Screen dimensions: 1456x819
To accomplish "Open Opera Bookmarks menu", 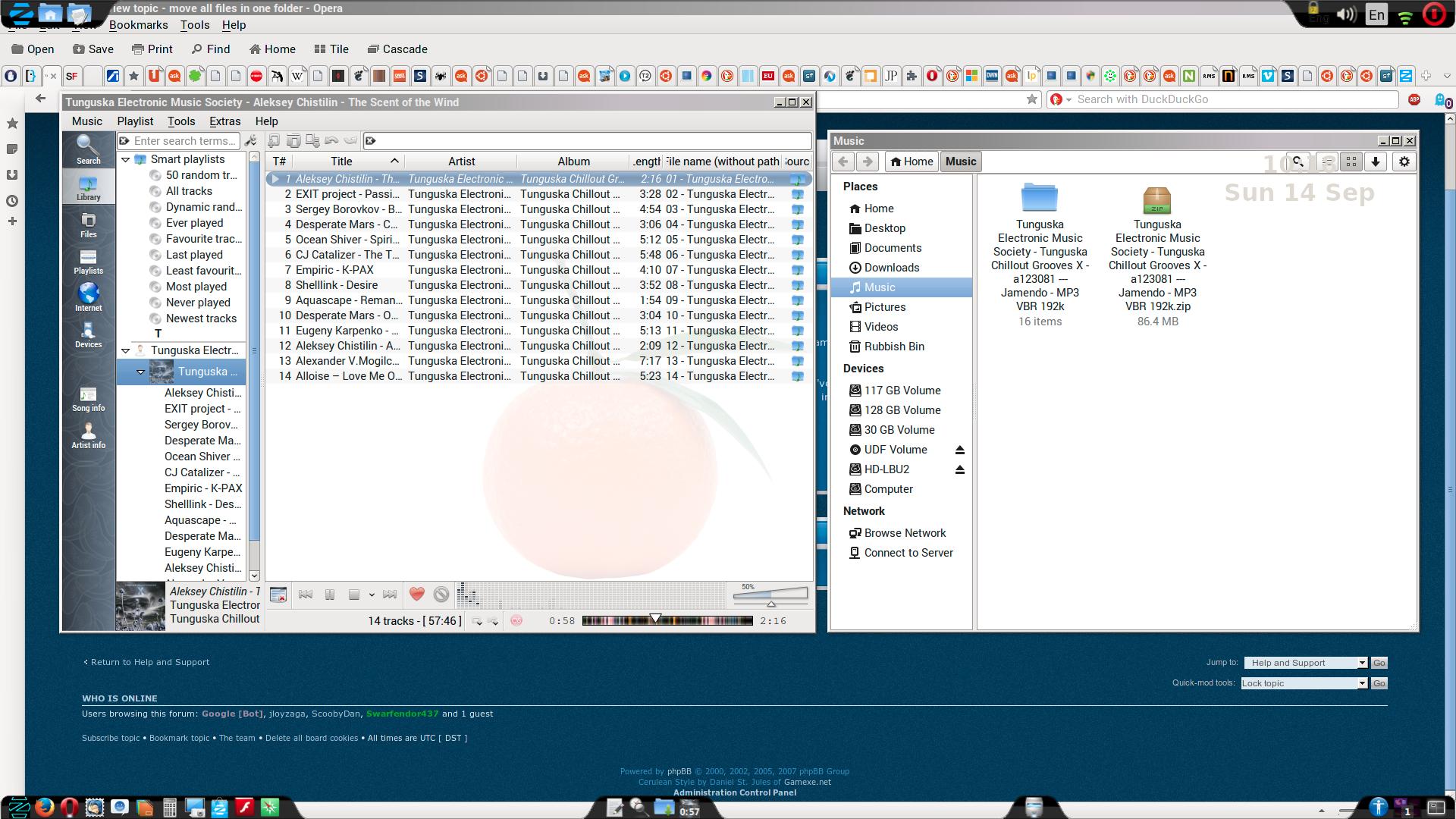I will point(139,25).
